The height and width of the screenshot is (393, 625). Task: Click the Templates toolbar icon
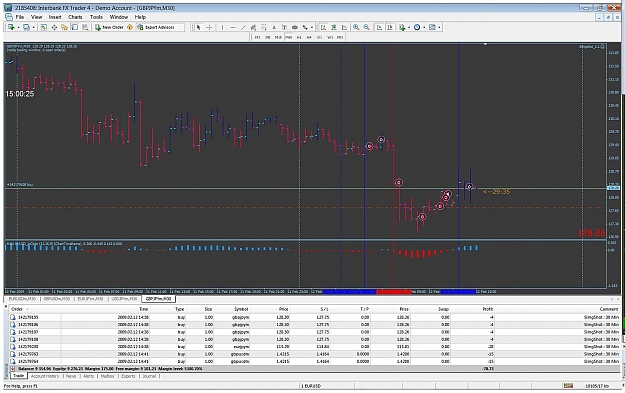(432, 27)
